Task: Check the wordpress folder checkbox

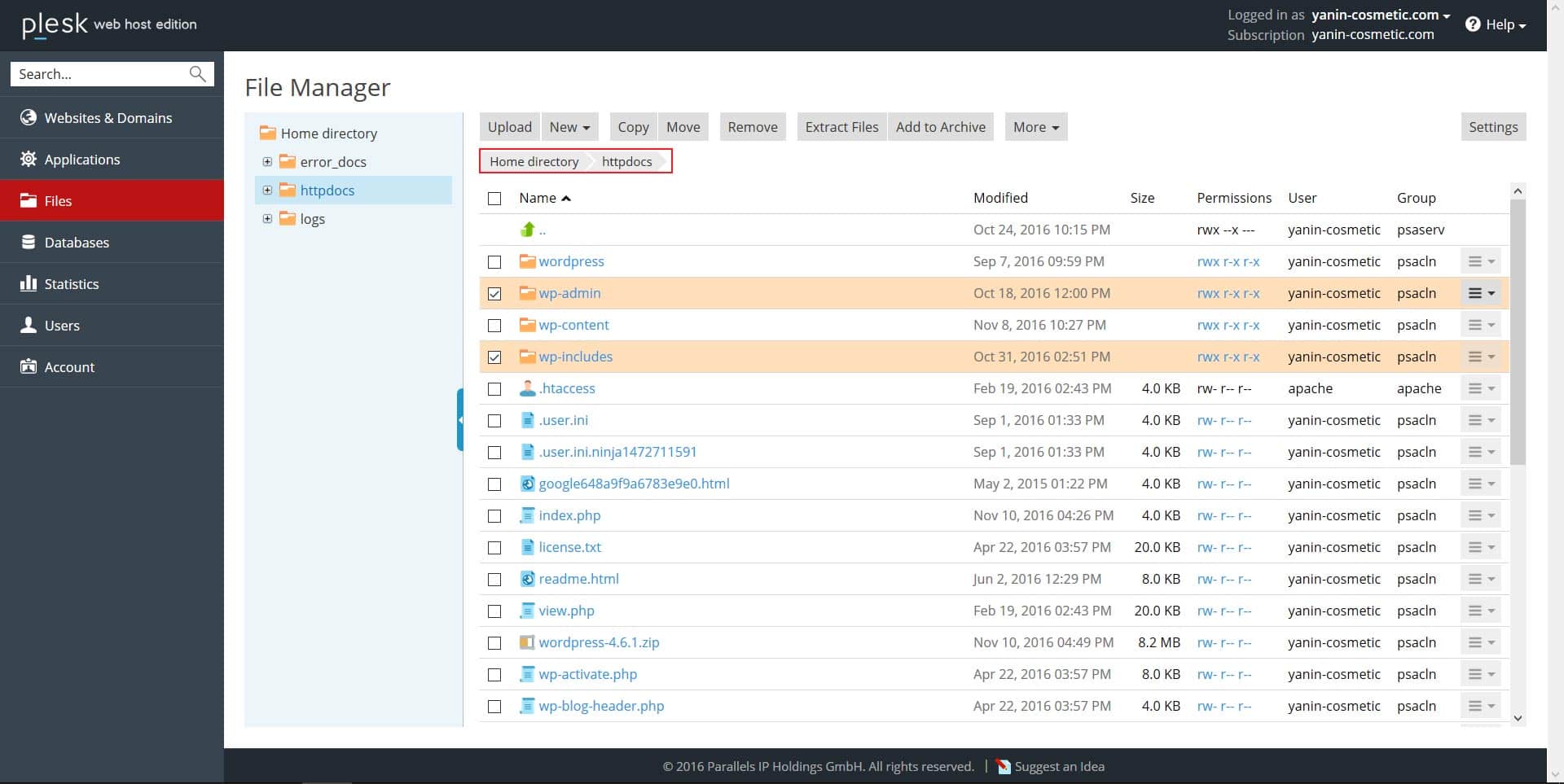Action: coord(494,262)
